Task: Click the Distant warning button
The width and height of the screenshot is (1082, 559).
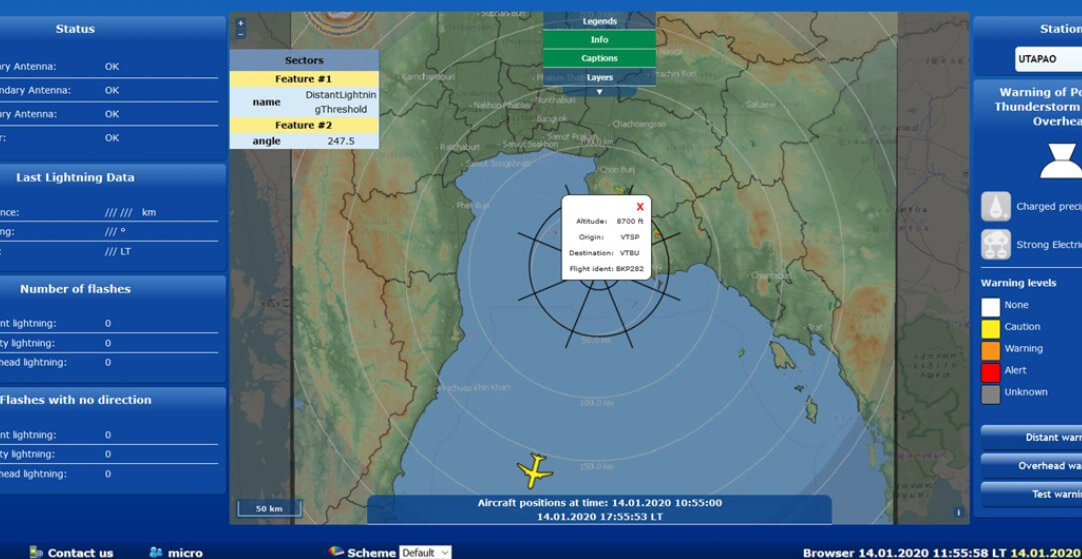Action: [1031, 438]
